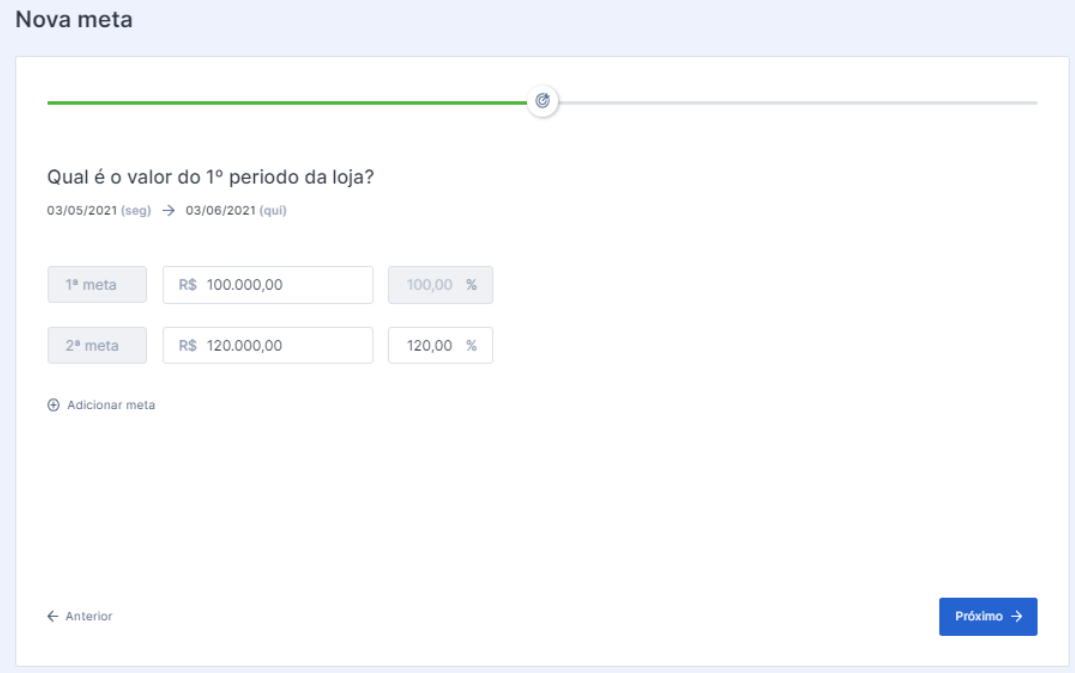Screen dimensions: 1075x673
Task: Click the % symbol in the 2ª meta percentage field
Action: [471, 346]
